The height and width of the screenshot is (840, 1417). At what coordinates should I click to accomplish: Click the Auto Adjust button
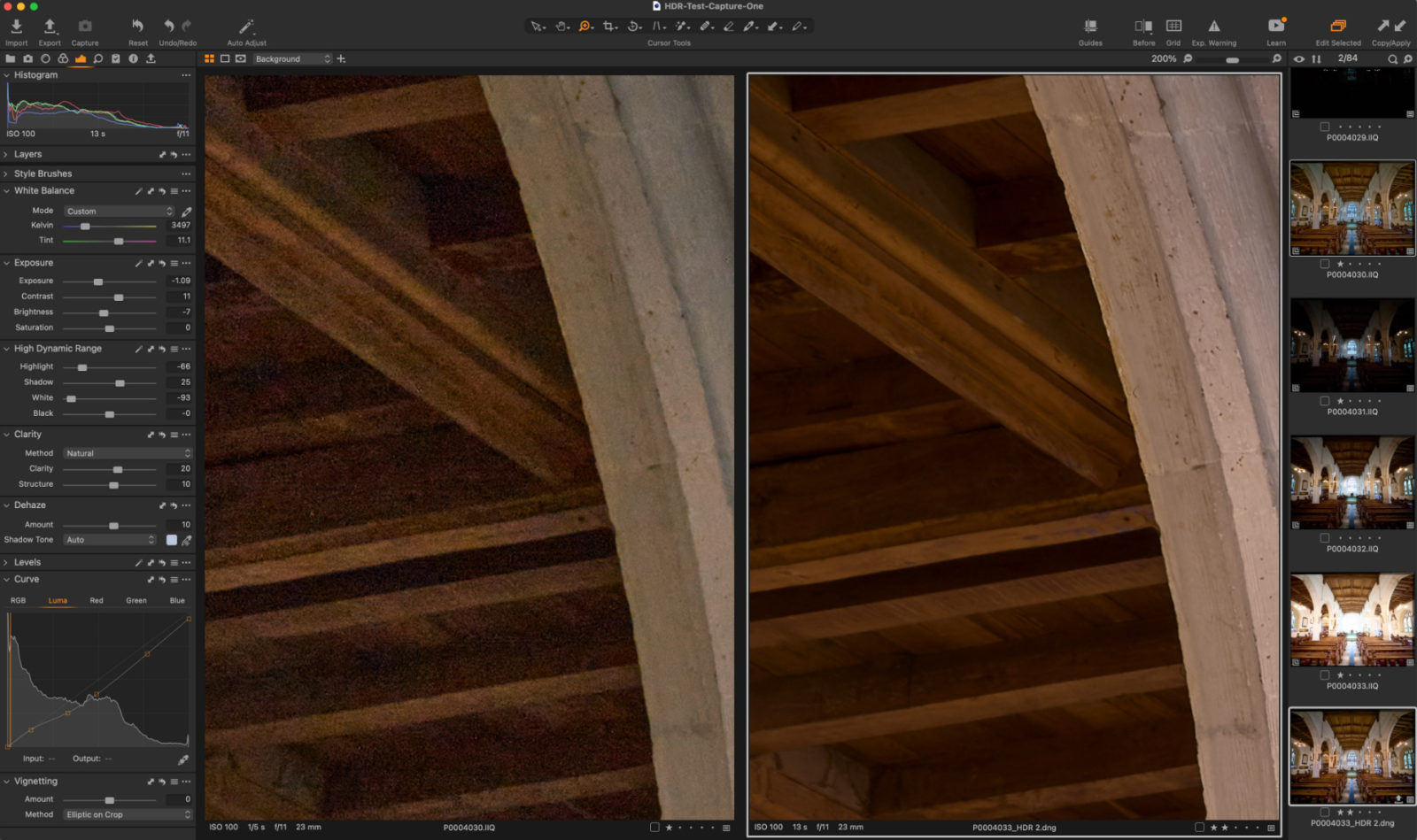(x=245, y=26)
